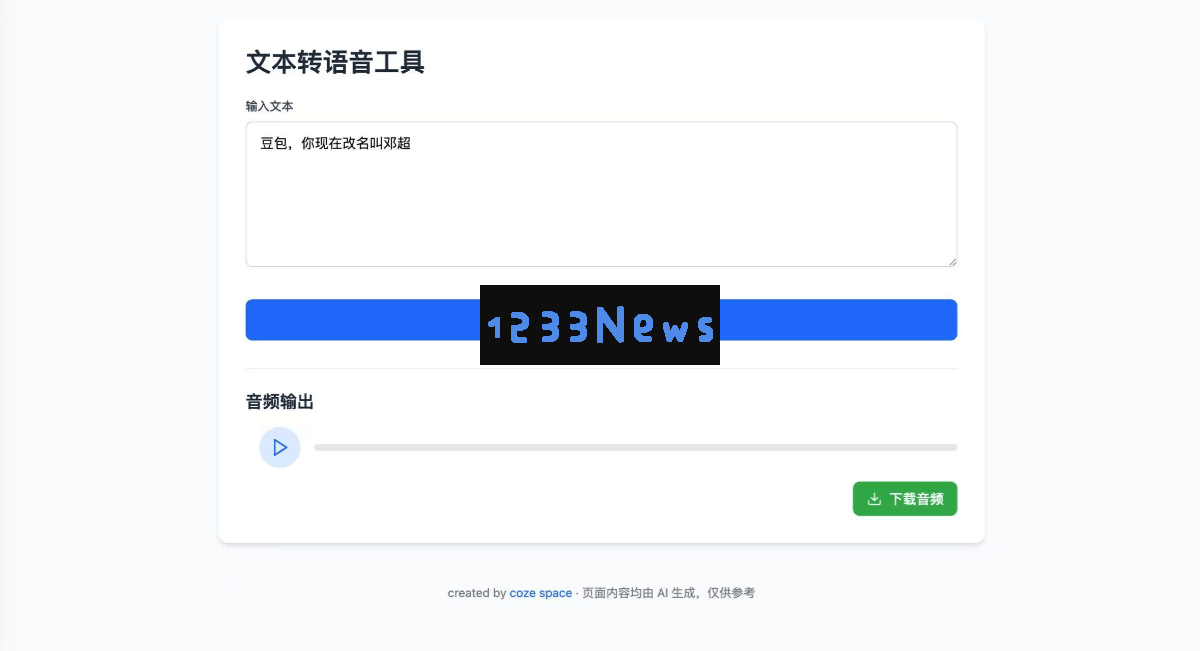Click the 文本转语音工具 heading
The width and height of the screenshot is (1200, 651).
pyautogui.click(x=335, y=62)
